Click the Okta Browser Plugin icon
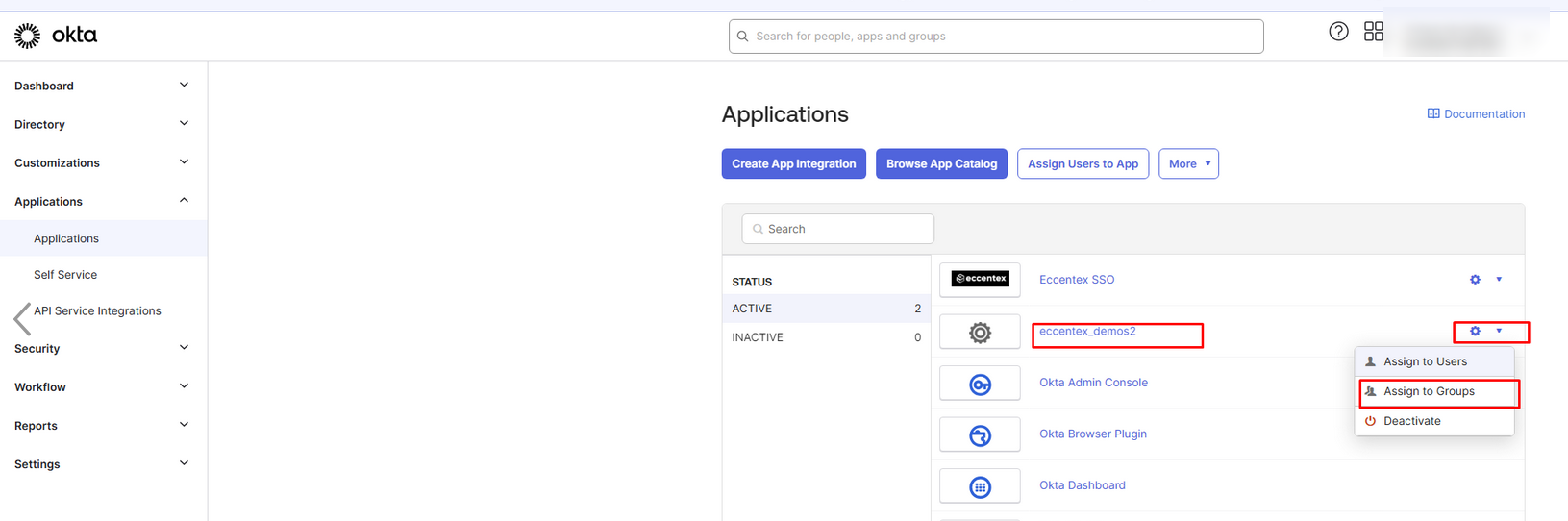This screenshot has height=521, width=1568. 980,435
